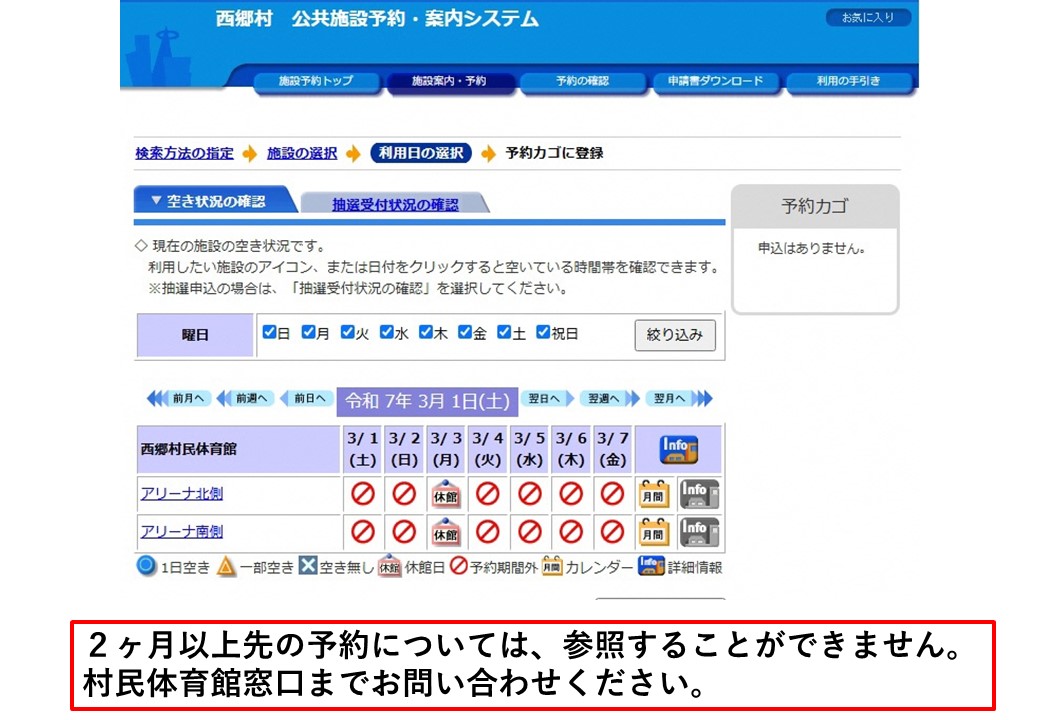Switch to 空き状況の確認 tab
Image resolution: width=1040 pixels, height=720 pixels.
[215, 201]
